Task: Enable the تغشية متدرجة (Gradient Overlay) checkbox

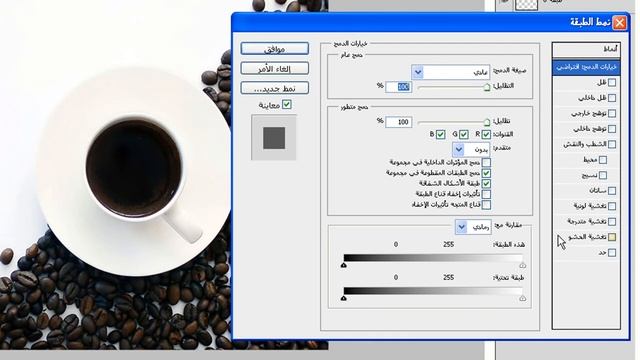Action: click(x=612, y=222)
